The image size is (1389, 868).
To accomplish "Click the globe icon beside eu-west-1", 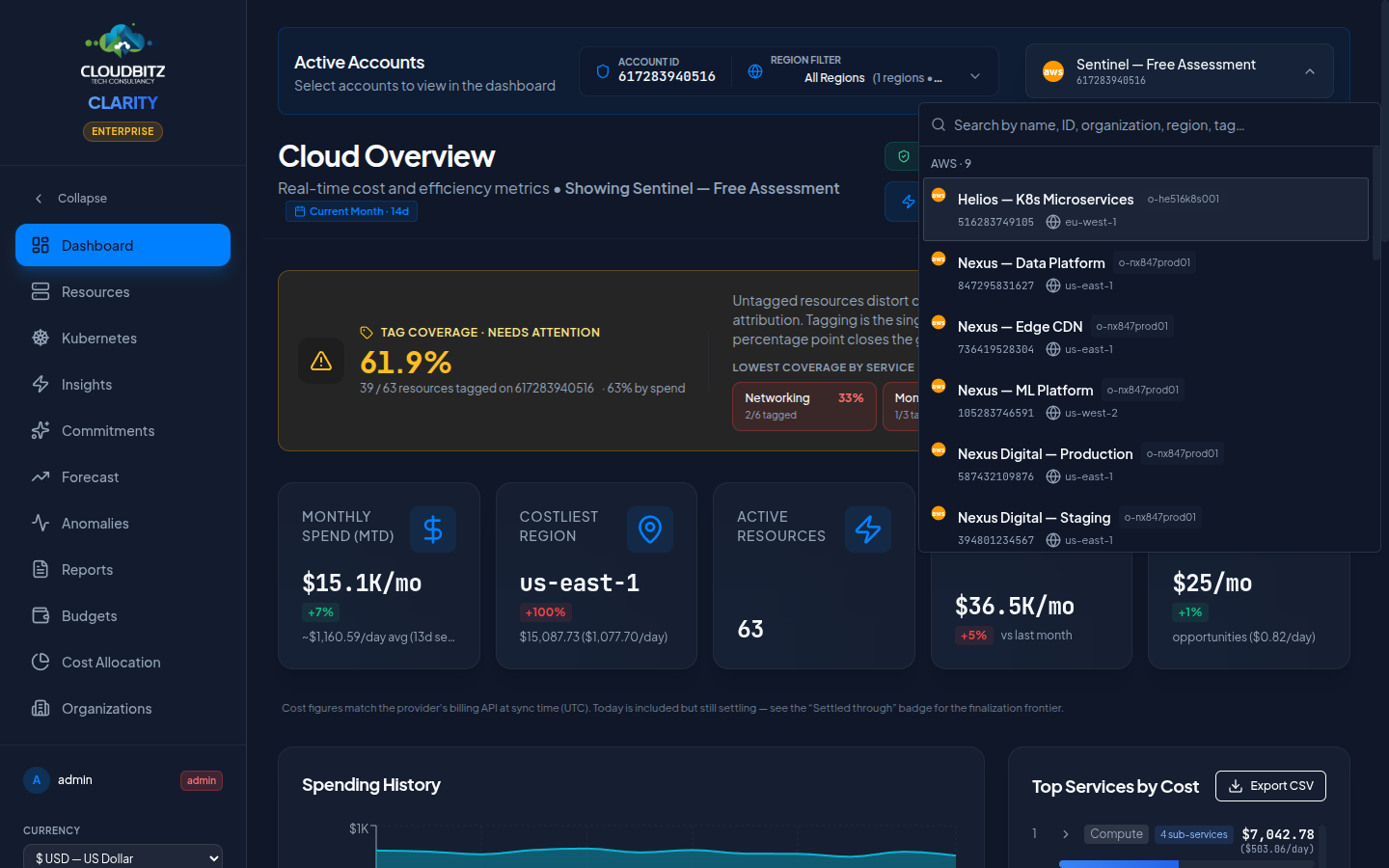I will (x=1053, y=222).
